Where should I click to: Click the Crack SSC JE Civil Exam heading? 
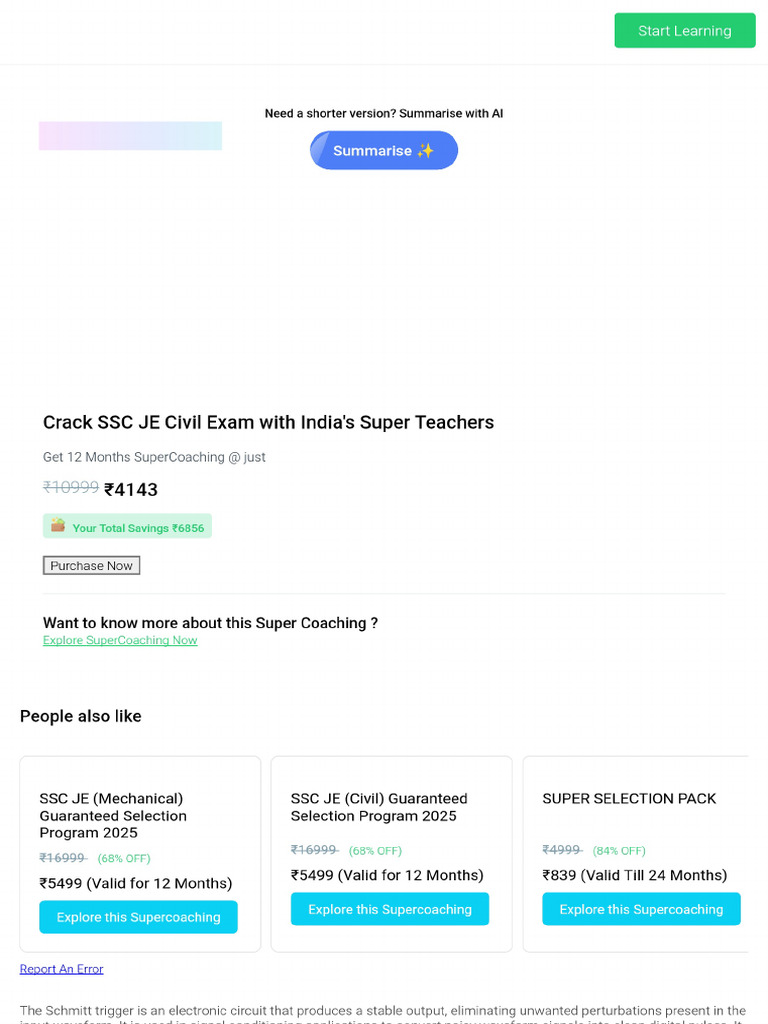click(x=268, y=422)
